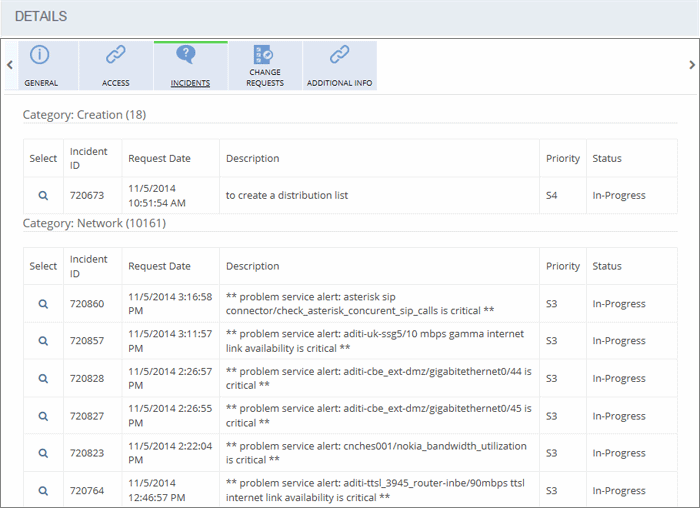The height and width of the screenshot is (508, 700).
Task: Open the Additional Info tab
Action: click(x=340, y=66)
